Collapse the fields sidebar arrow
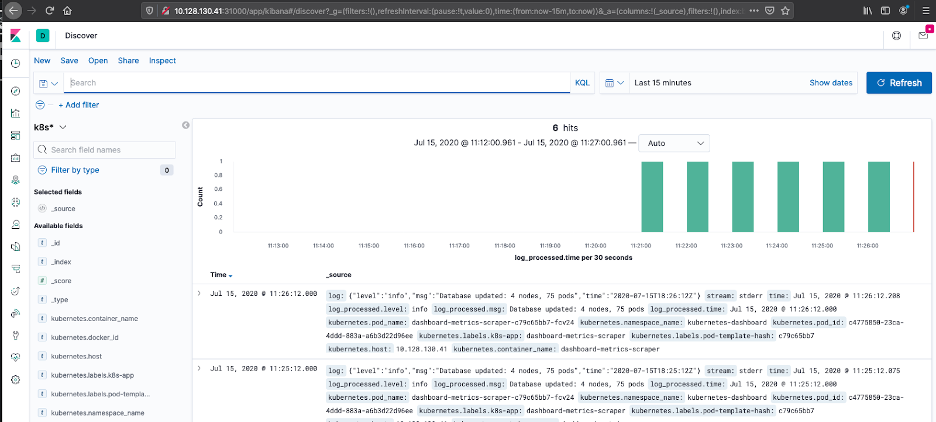This screenshot has width=936, height=422. (185, 125)
